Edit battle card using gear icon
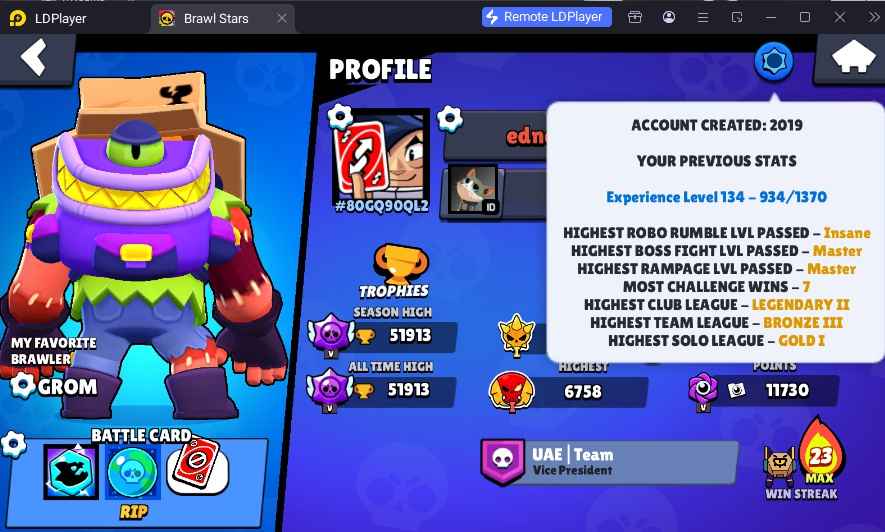Viewport: 885px width, 532px height. (14, 445)
